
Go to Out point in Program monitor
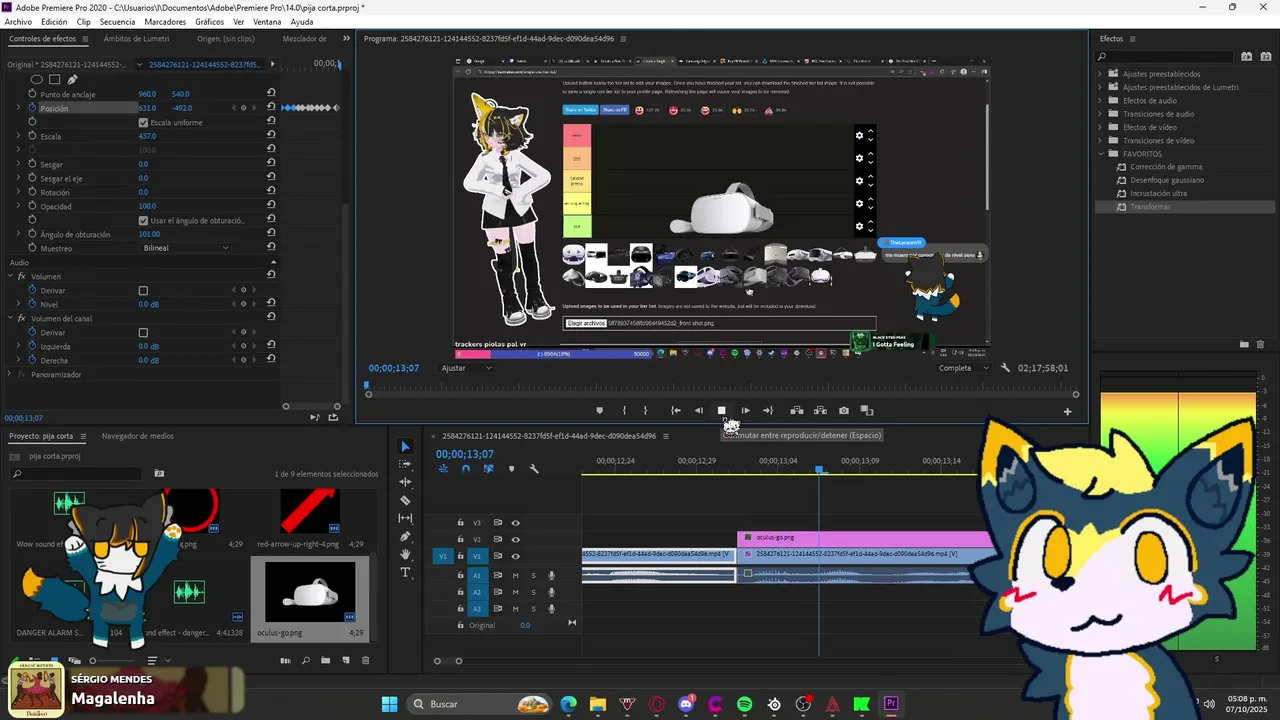pyautogui.click(x=768, y=410)
